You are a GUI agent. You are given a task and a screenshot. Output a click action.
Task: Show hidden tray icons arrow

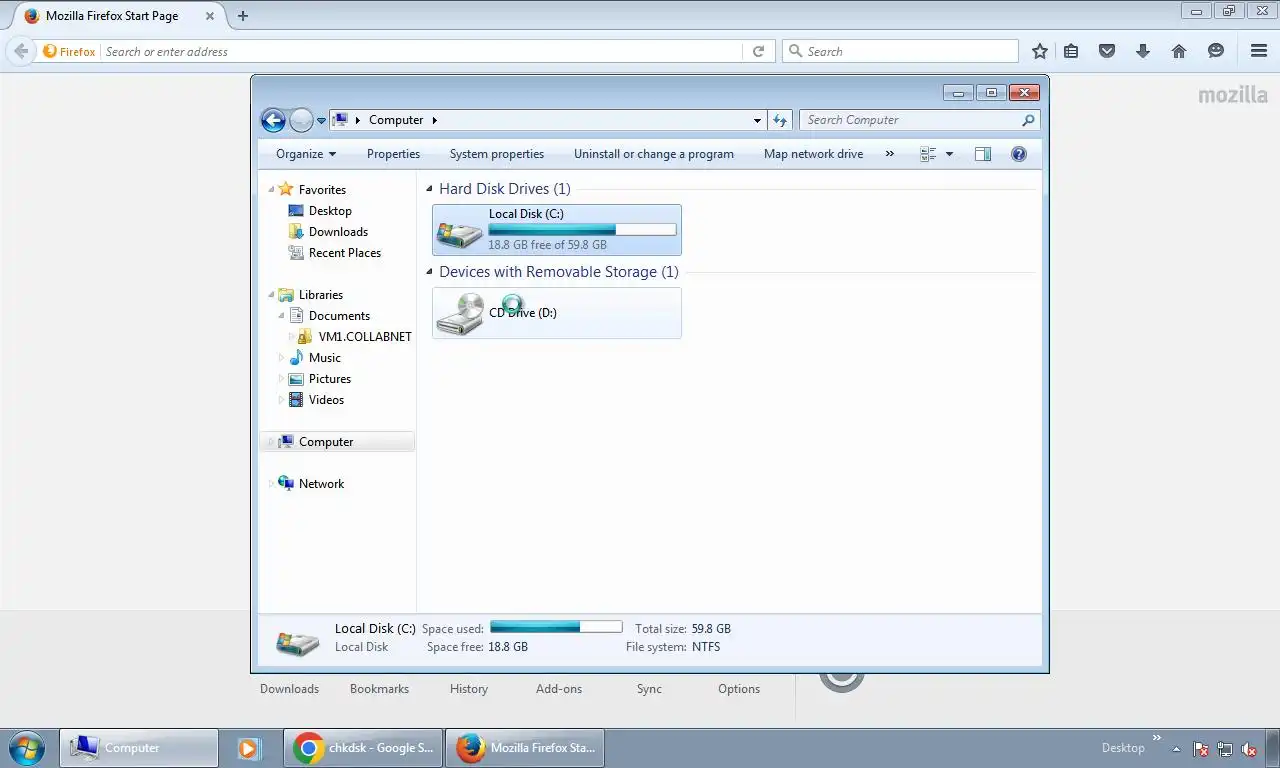(1175, 749)
